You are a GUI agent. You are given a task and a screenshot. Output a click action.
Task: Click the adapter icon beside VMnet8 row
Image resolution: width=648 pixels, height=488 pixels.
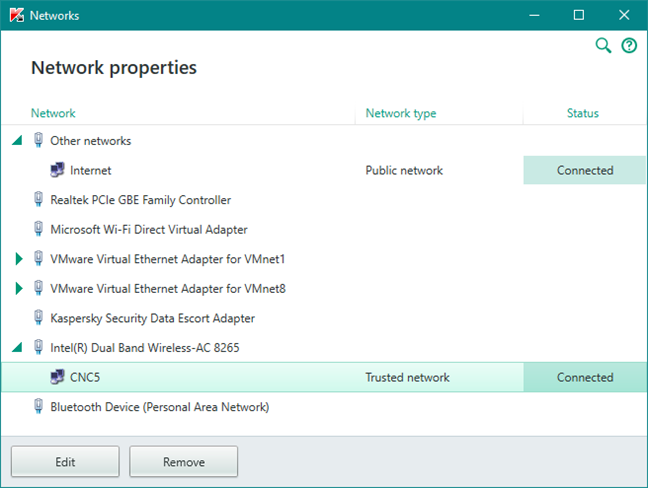pyautogui.click(x=38, y=288)
